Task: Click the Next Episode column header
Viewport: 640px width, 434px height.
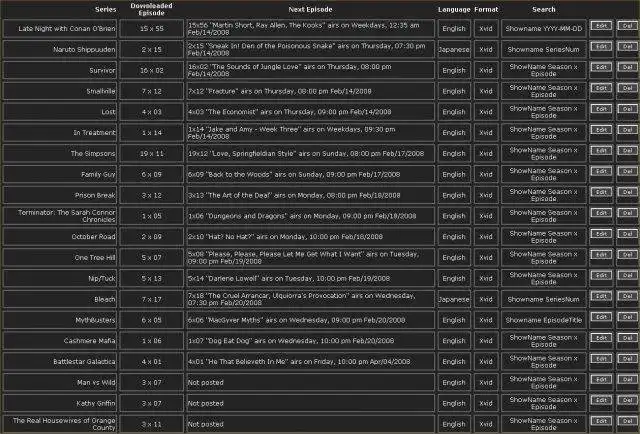Action: (x=310, y=9)
